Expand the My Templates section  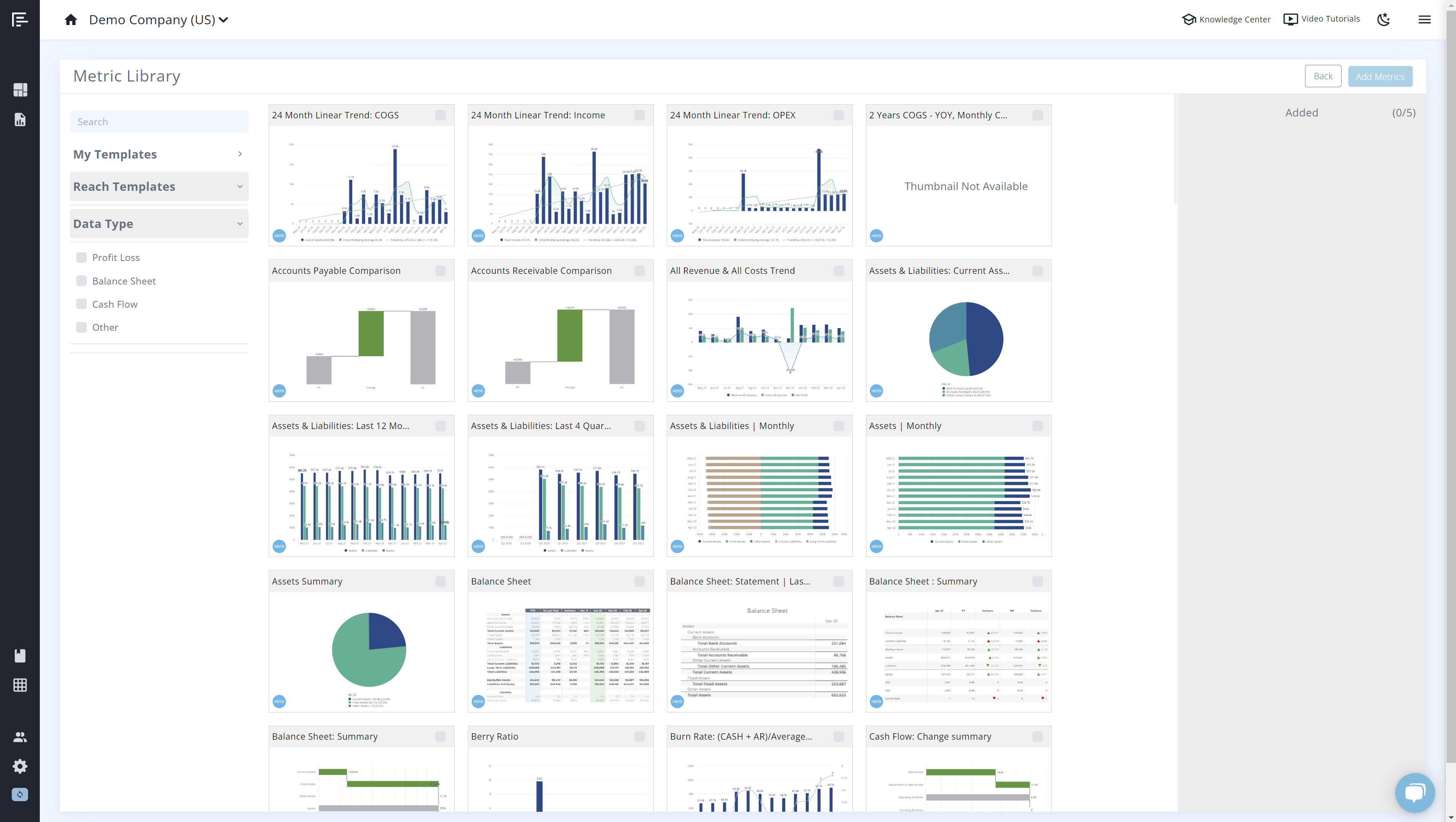[239, 154]
